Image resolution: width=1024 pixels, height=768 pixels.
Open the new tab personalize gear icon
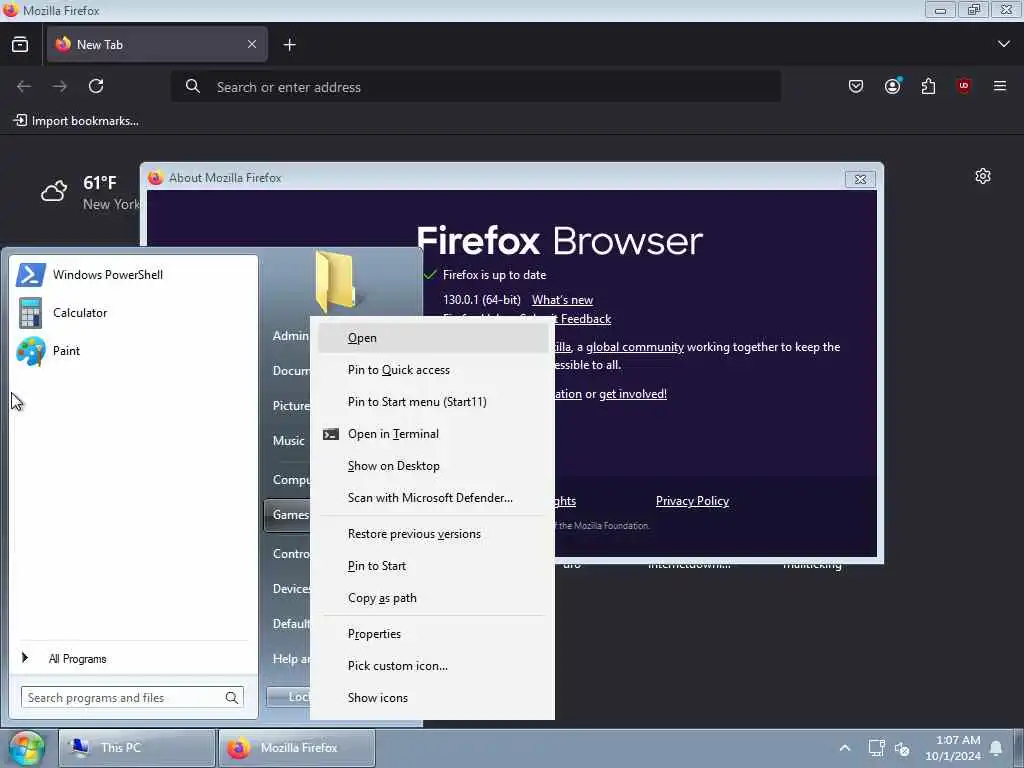(982, 176)
